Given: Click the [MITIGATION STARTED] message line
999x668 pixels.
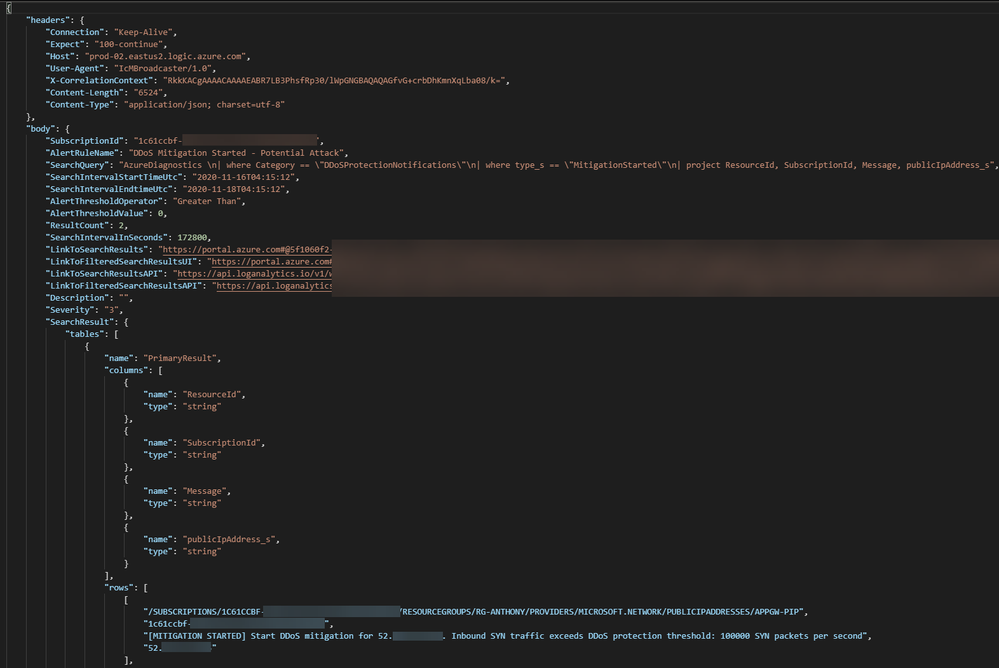Looking at the screenshot, I should pyautogui.click(x=506, y=636).
